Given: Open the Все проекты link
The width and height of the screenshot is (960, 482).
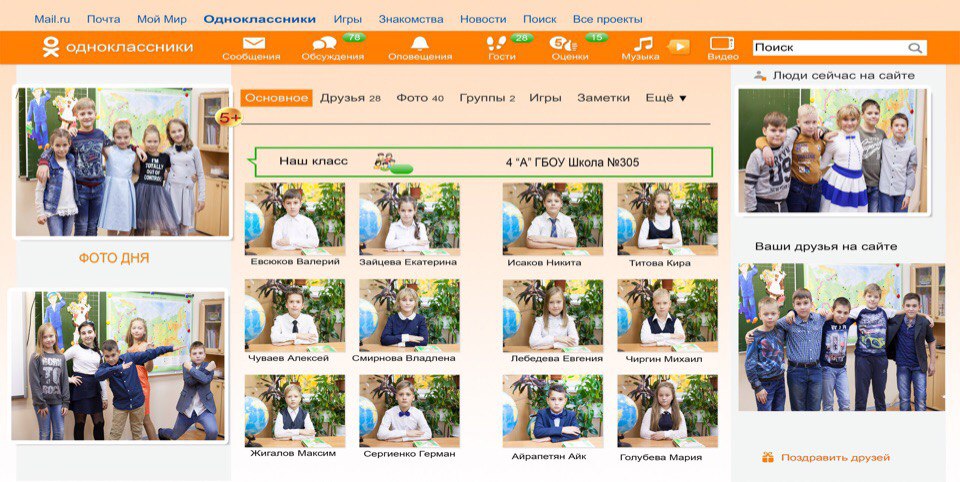Looking at the screenshot, I should pyautogui.click(x=607, y=19).
